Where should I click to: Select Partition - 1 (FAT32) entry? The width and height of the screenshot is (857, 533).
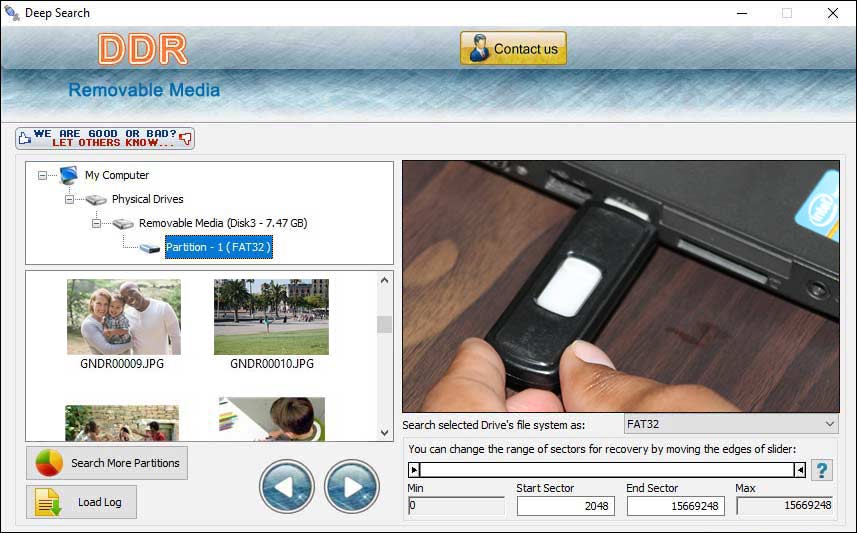[219, 247]
